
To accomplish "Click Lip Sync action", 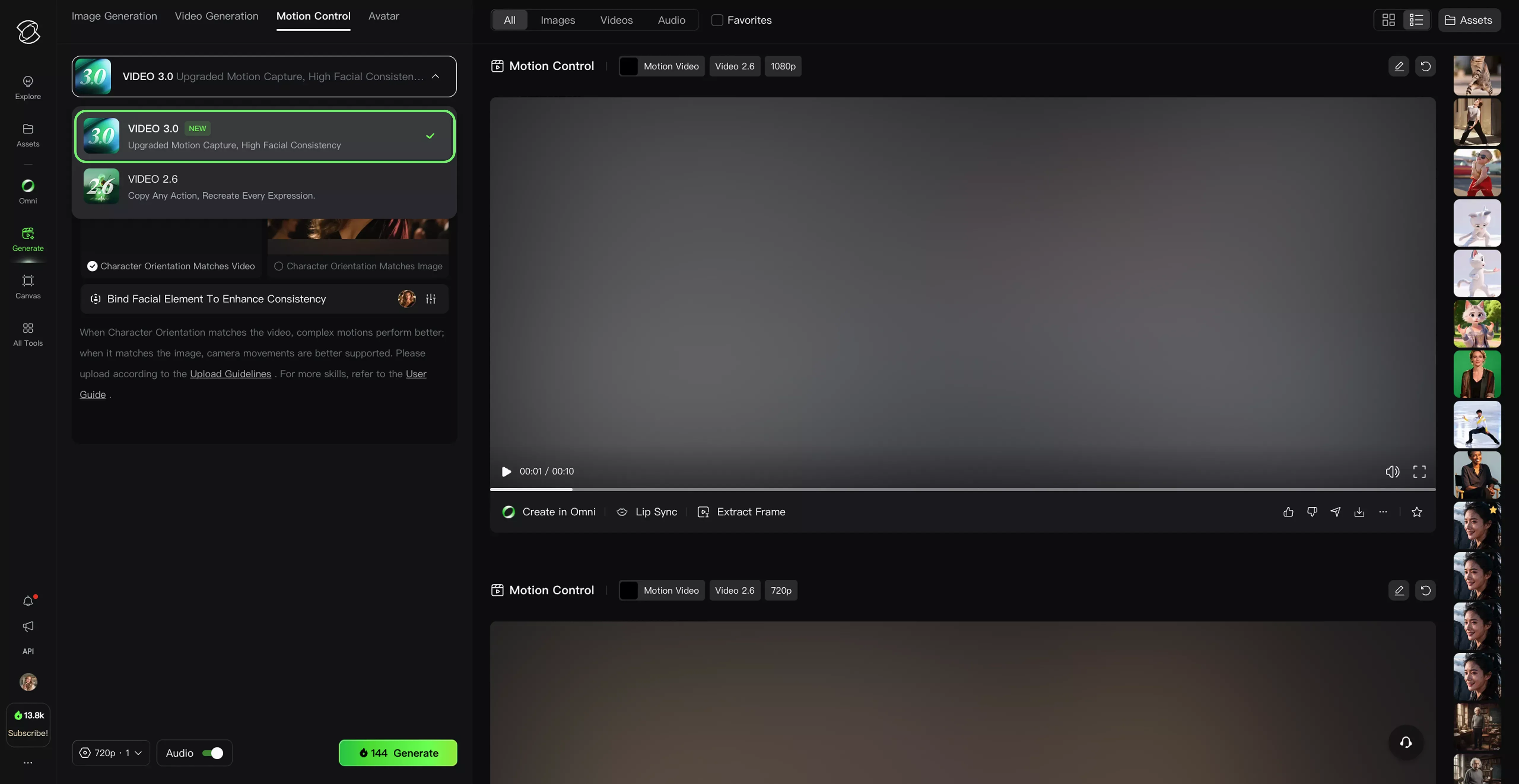I will coord(646,512).
